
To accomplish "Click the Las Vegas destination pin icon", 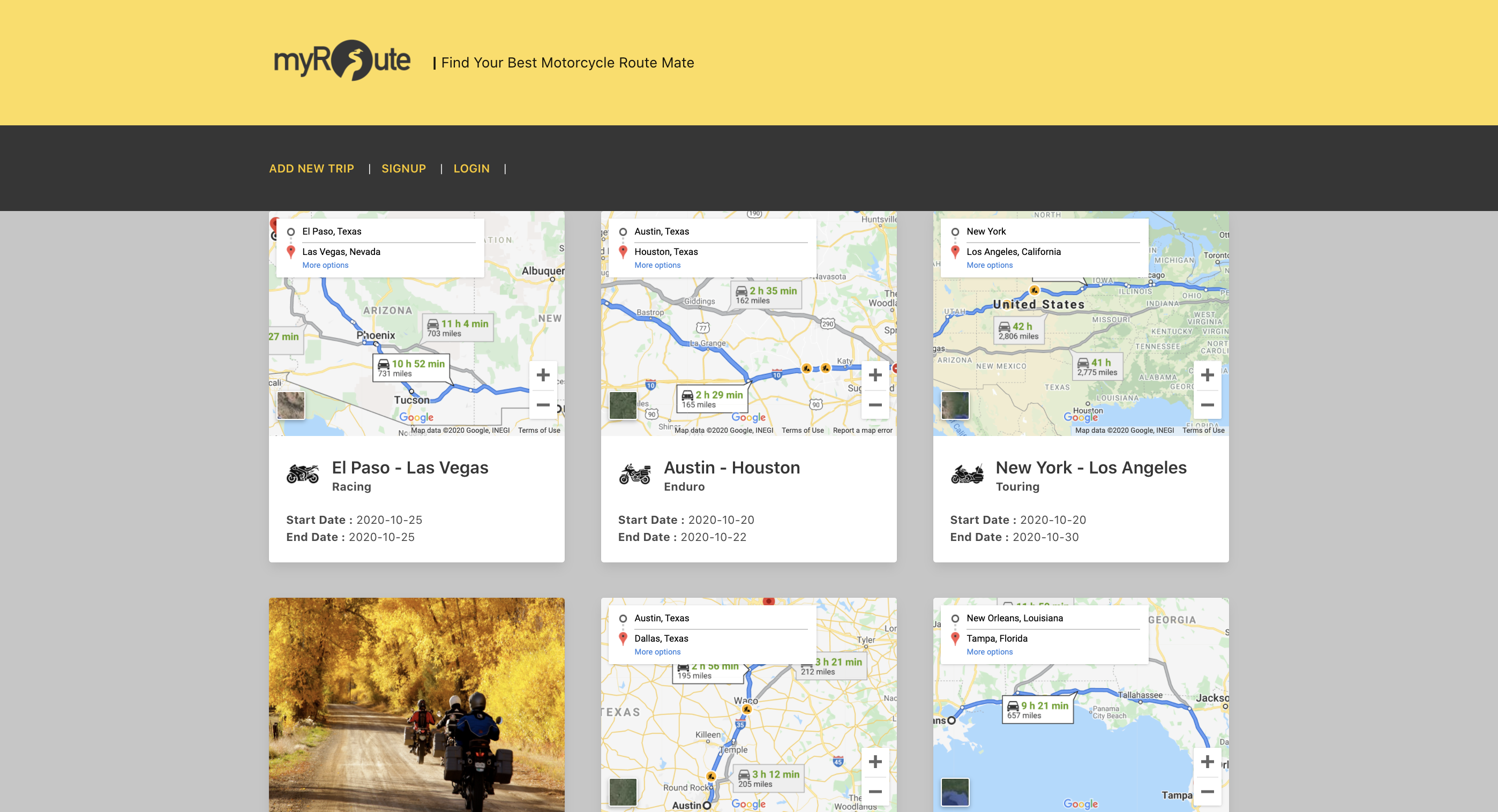I will click(291, 251).
